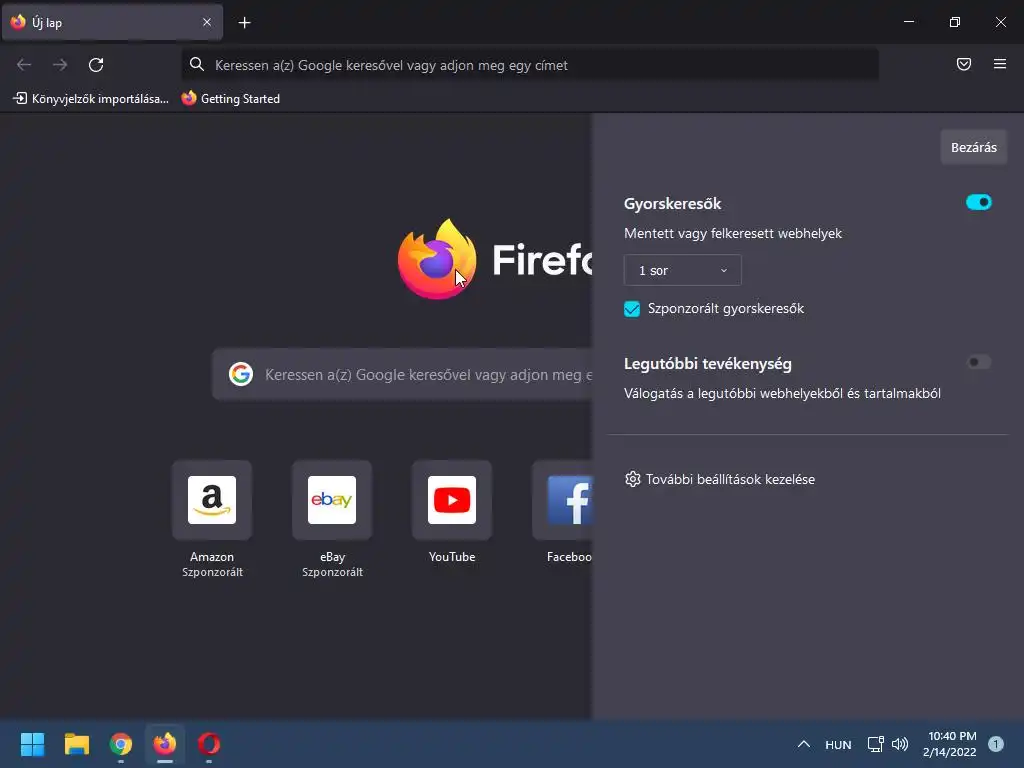This screenshot has width=1024, height=768.
Task: Open További beállítások kezelése link
Action: pos(730,479)
